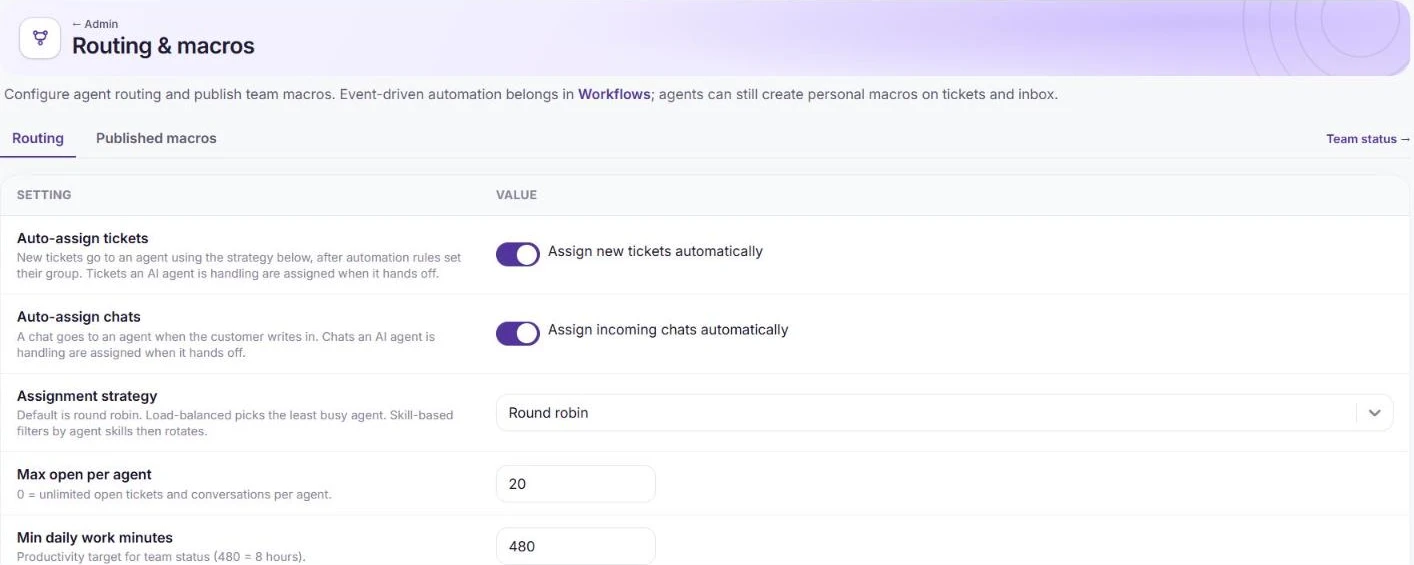Go back via the Admin link
Viewport: 1414px width, 565px height.
(95, 24)
